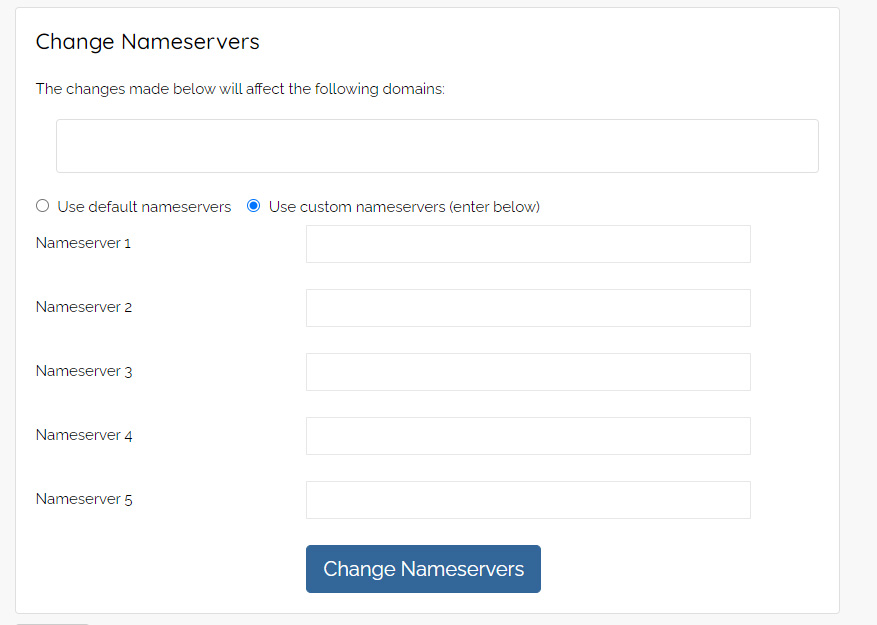Screen dimensions: 877x625
Task: Click the "Nameserver 3" field label
Action: point(84,371)
